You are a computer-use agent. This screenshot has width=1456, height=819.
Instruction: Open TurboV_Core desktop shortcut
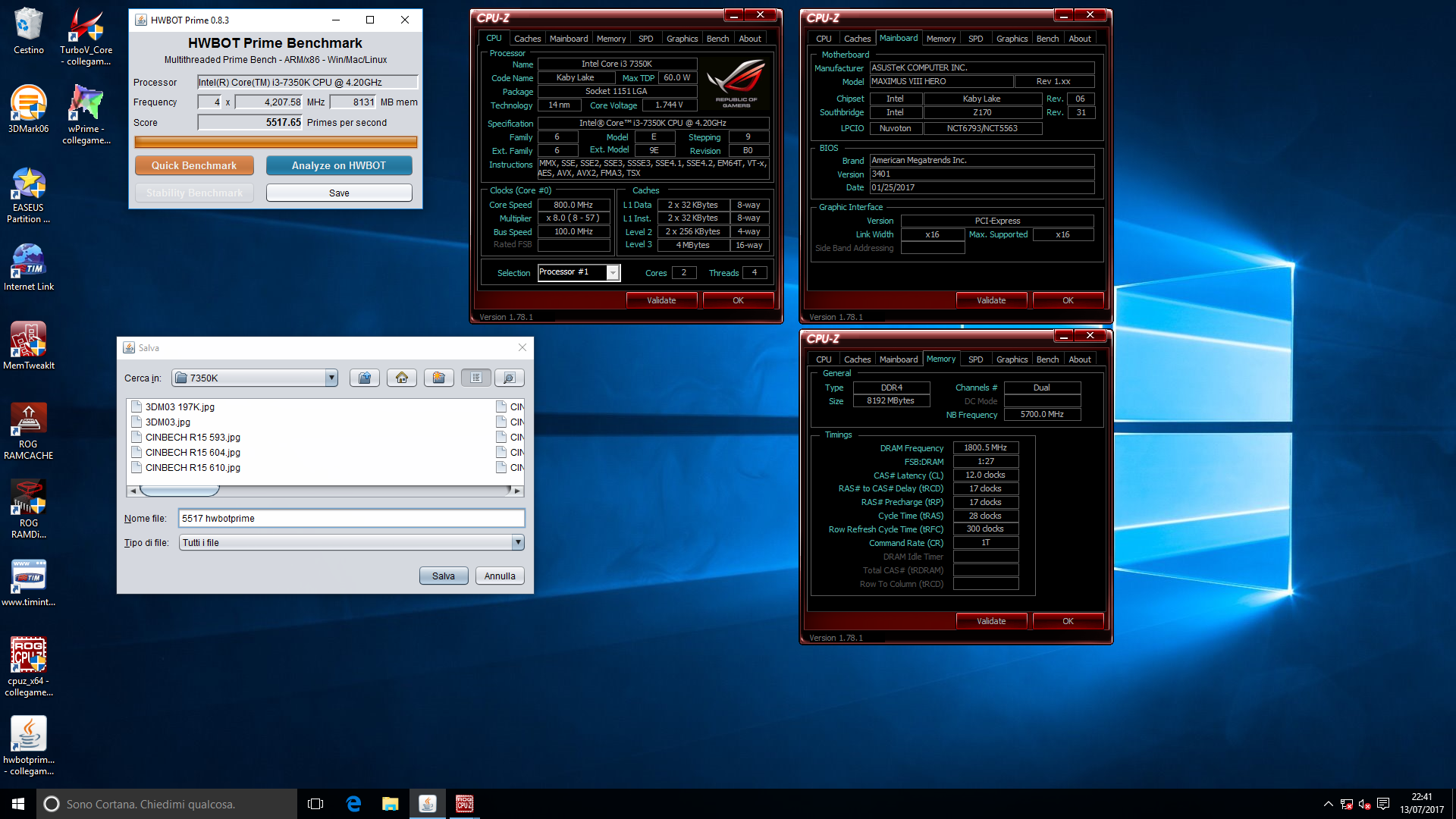(86, 36)
